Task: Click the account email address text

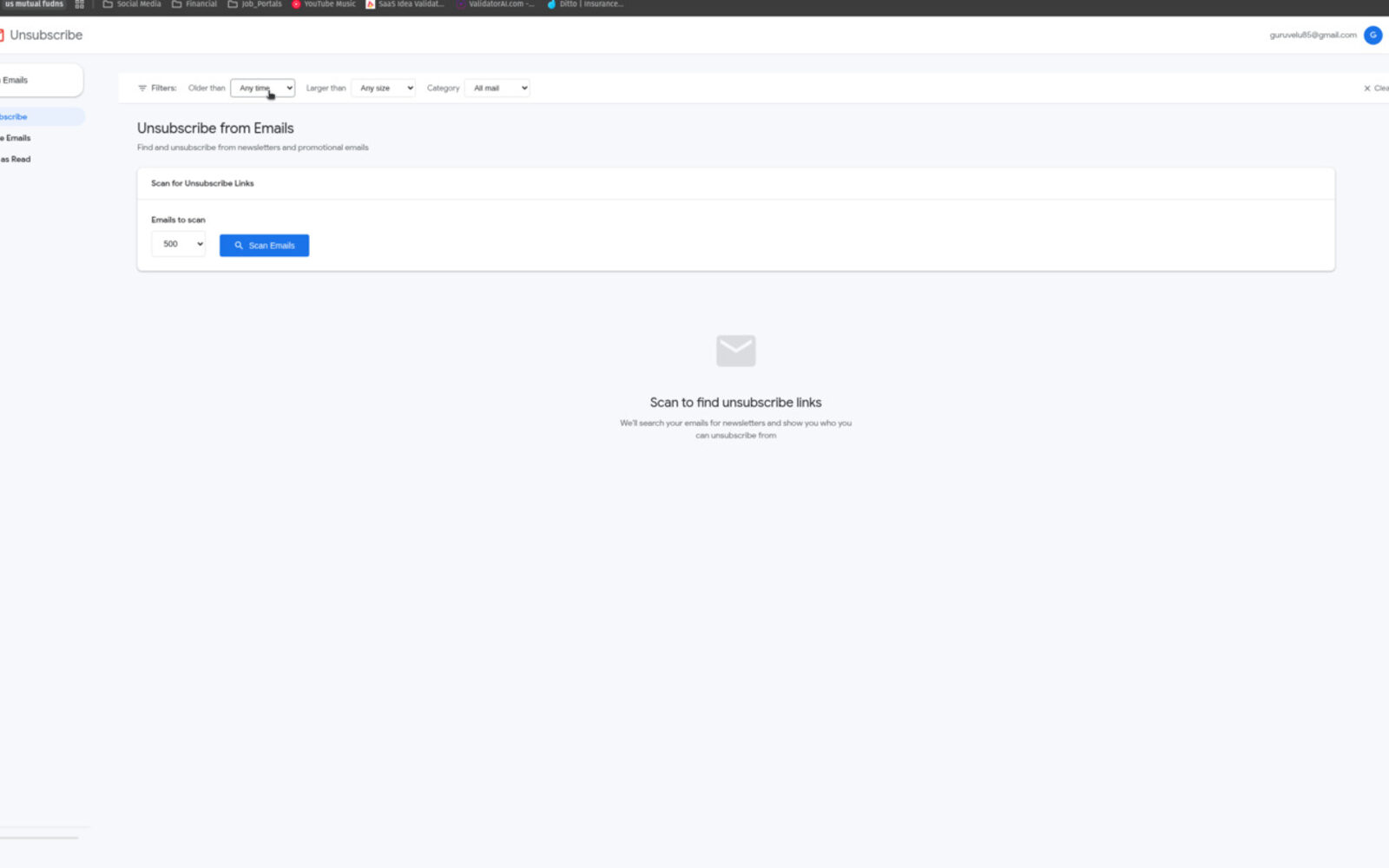Action: (x=1313, y=35)
